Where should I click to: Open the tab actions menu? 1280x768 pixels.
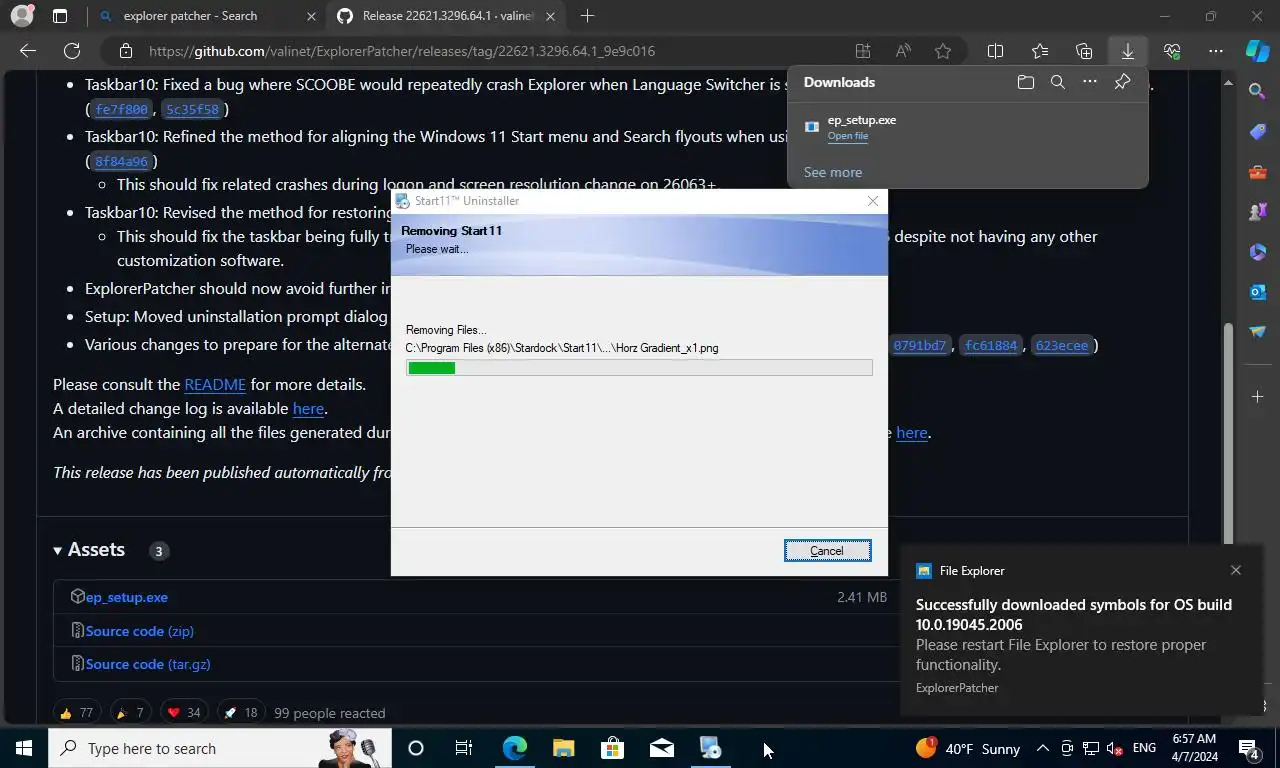point(60,16)
